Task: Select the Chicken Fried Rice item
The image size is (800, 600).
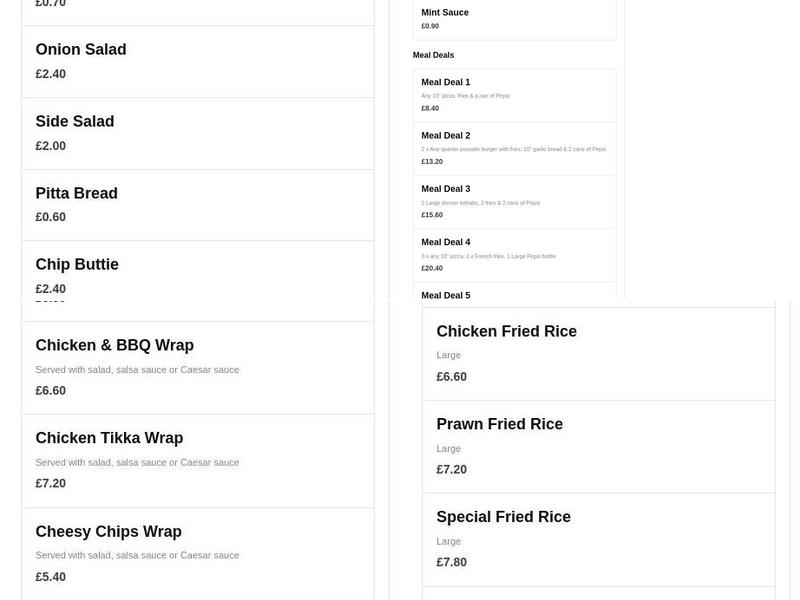Action: (506, 331)
